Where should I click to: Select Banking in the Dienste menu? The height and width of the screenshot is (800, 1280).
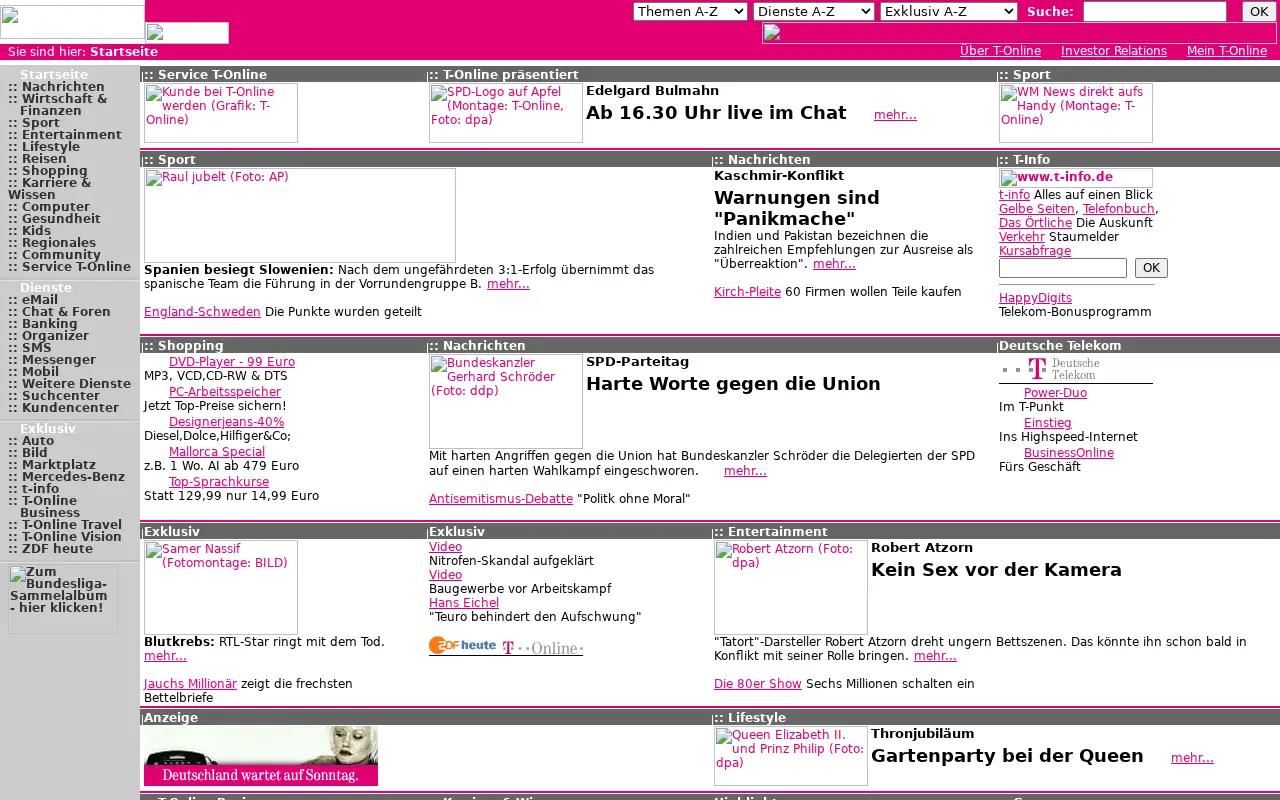click(x=50, y=324)
